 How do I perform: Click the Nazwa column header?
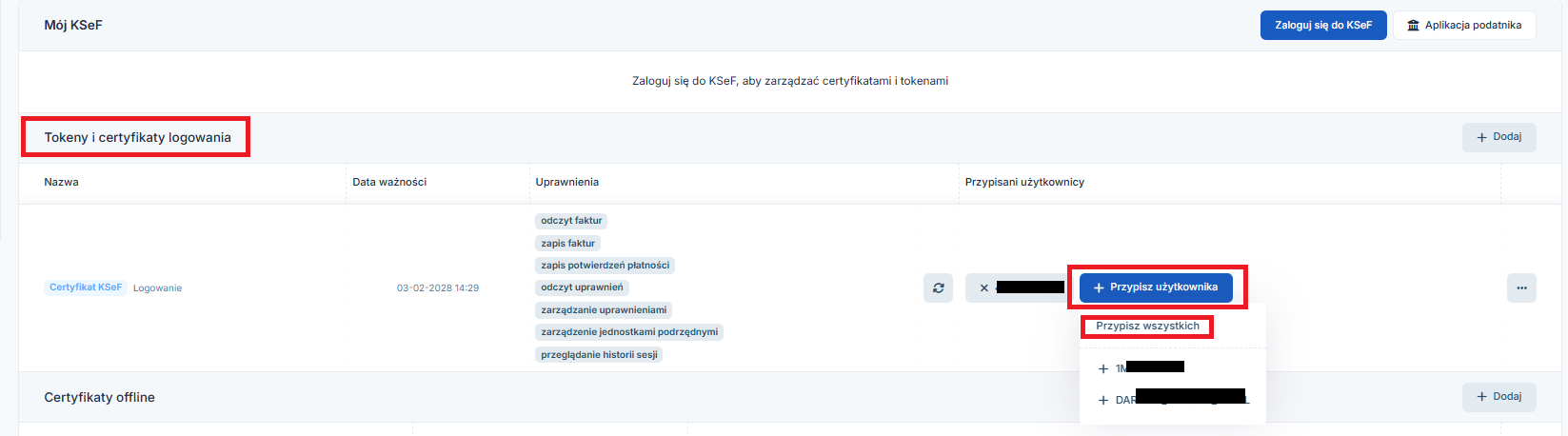[x=62, y=182]
